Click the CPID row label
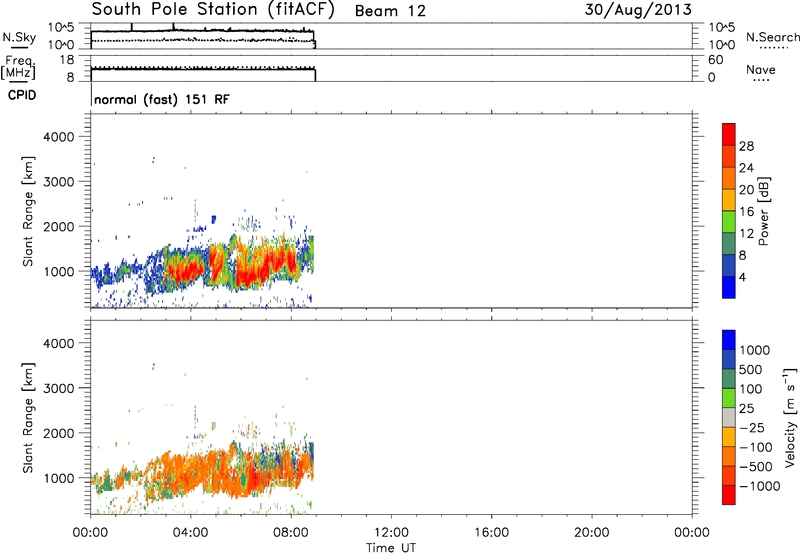 (22, 95)
